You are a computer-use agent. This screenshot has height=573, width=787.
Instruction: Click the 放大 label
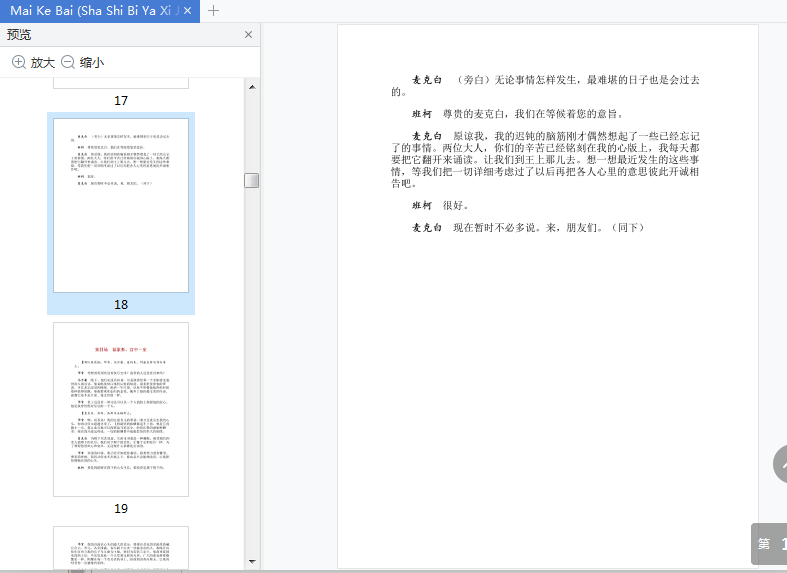[x=43, y=63]
